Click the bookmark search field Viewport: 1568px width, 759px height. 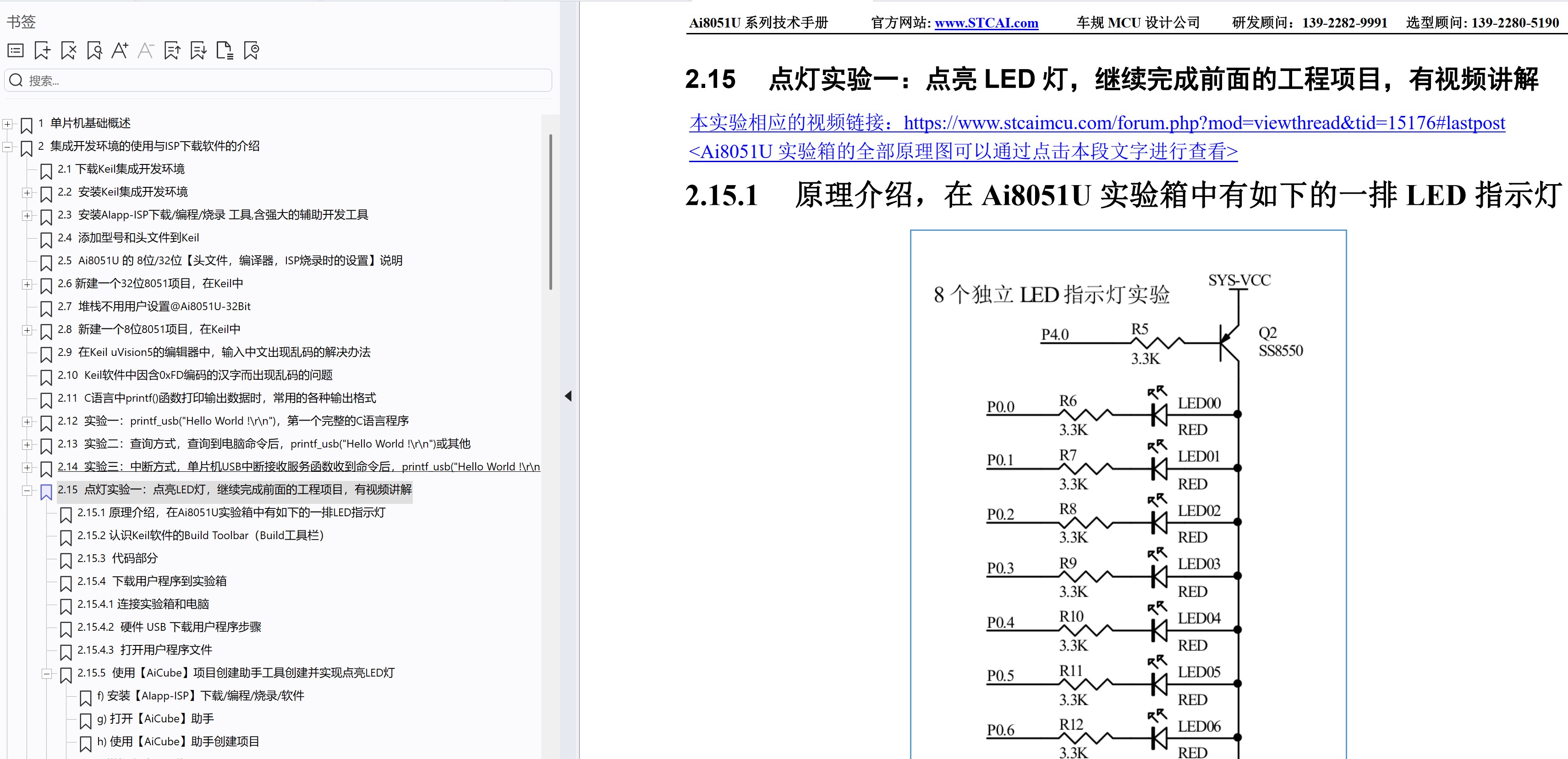click(x=278, y=80)
